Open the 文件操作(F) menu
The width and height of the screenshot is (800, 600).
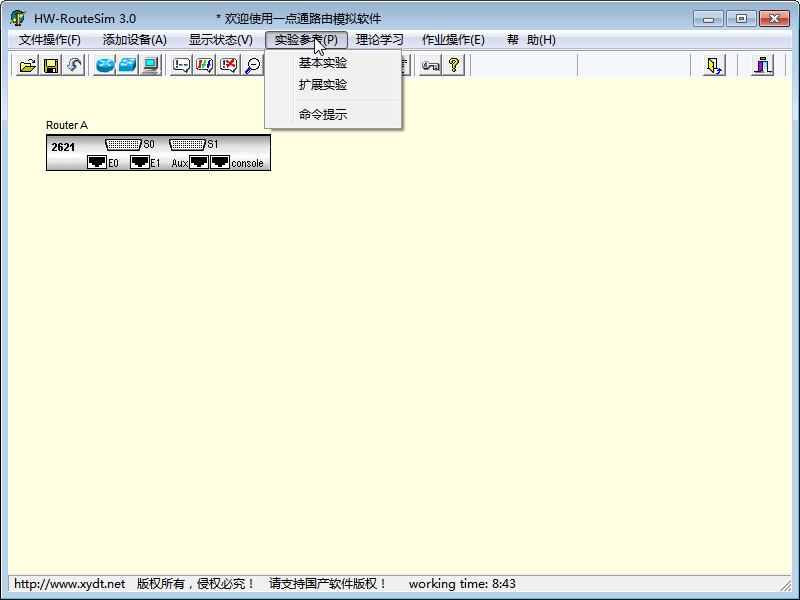(49, 40)
